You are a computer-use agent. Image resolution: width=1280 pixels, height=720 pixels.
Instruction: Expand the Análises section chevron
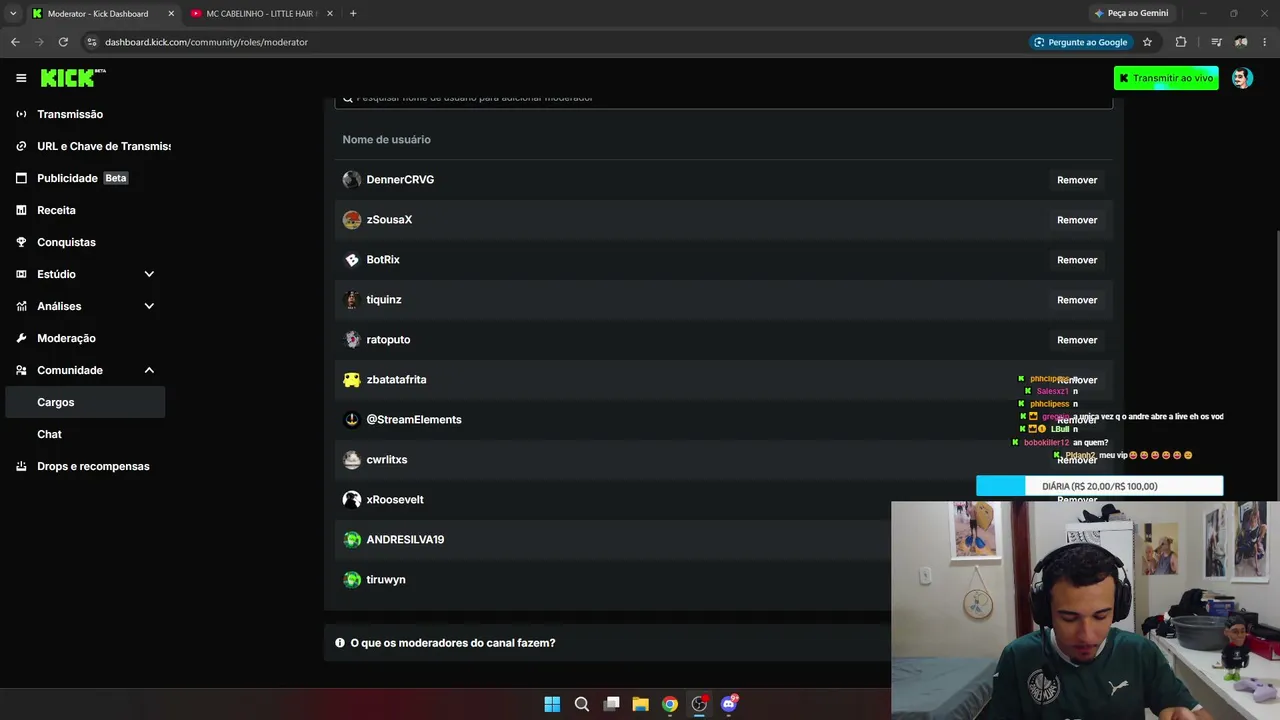[x=149, y=306]
